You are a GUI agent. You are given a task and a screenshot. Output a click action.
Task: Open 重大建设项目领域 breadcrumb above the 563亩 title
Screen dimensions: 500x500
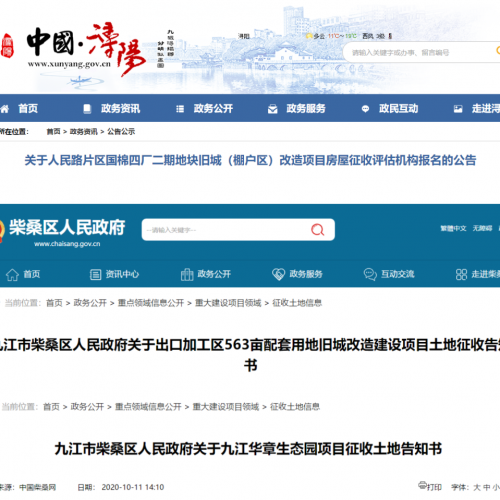(x=228, y=303)
